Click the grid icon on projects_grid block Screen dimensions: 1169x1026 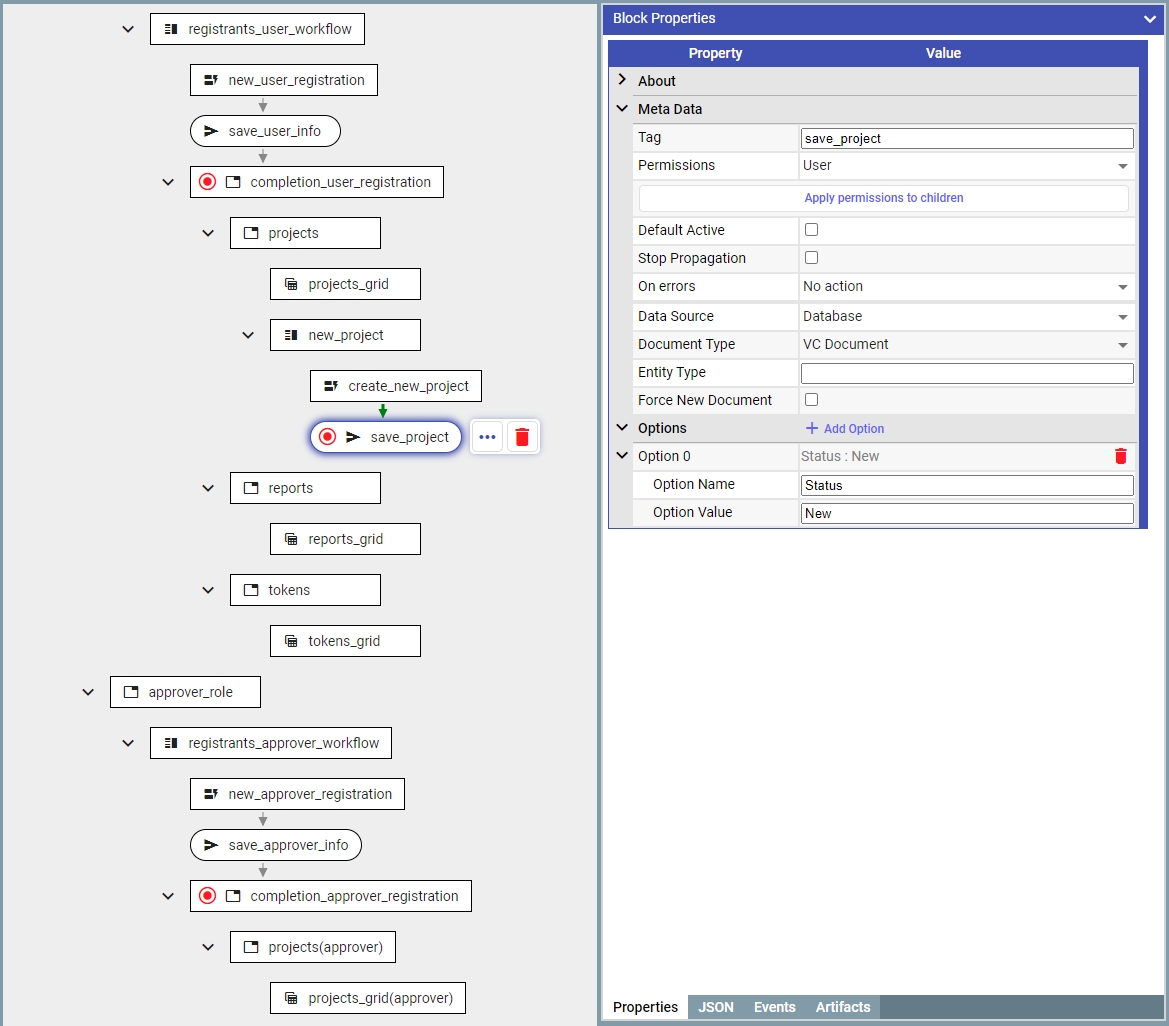click(291, 284)
